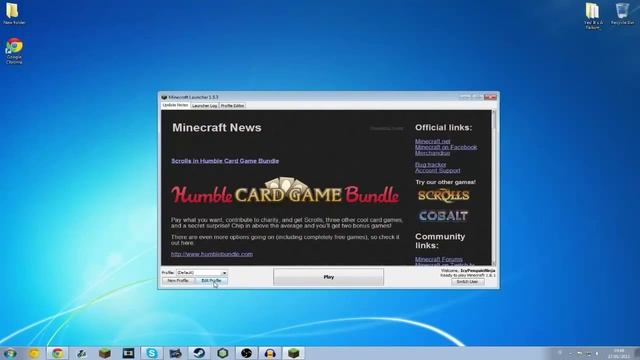The height and width of the screenshot is (360, 640).
Task: Open Scrolls in Humble Card Game Bundle link
Action: click(225, 161)
